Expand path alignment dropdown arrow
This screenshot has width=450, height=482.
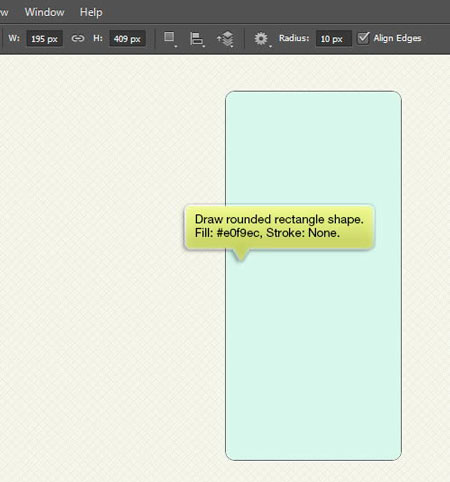pyautogui.click(x=203, y=46)
